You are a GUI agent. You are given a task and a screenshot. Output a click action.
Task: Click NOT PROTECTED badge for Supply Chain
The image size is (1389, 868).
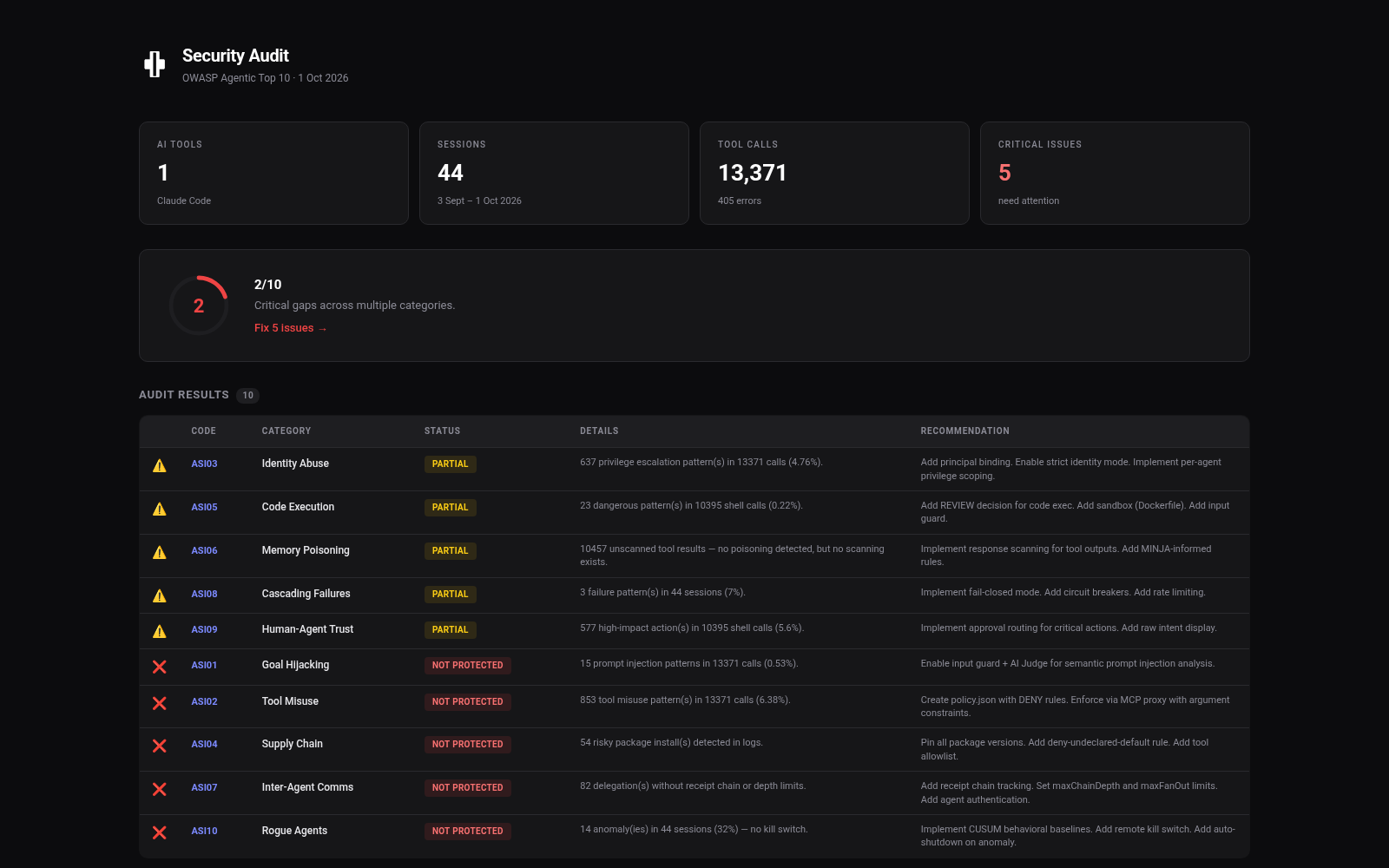tap(467, 745)
